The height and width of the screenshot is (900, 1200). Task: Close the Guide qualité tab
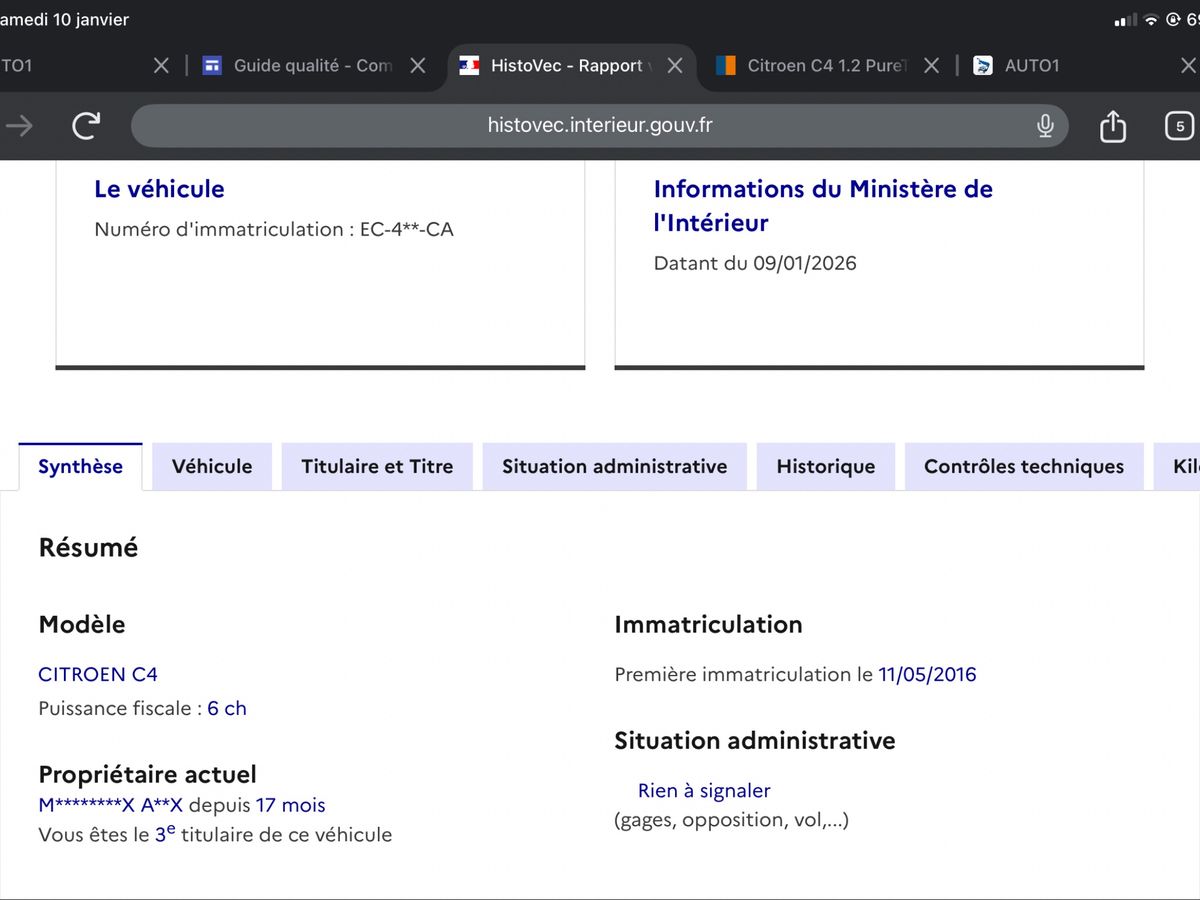point(418,66)
